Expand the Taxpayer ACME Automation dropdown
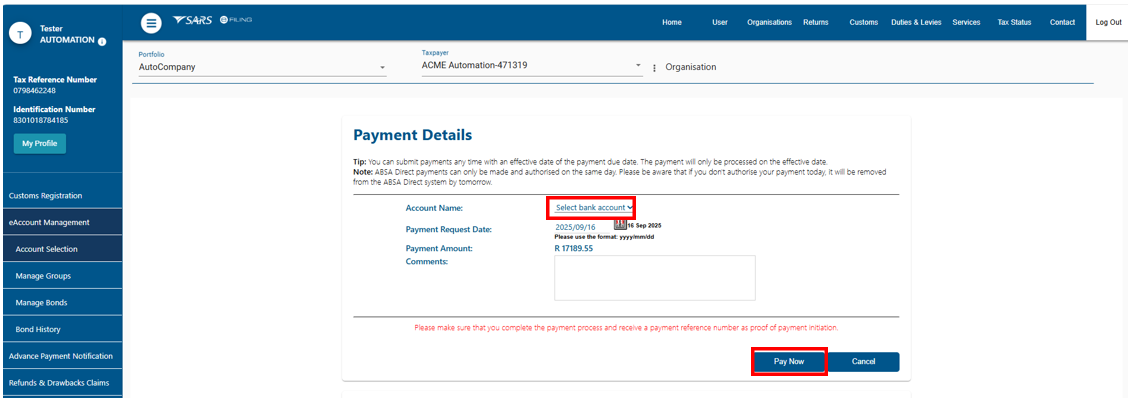 point(639,67)
